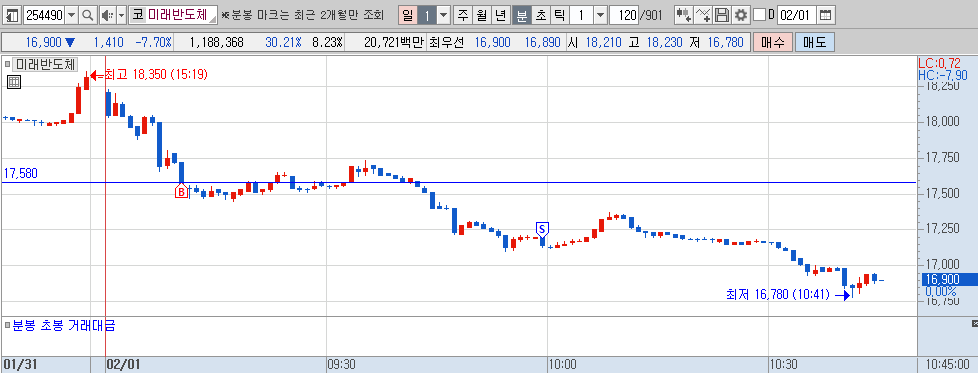Image resolution: width=978 pixels, height=373 pixels.
Task: Click the 16,890 best bid price
Action: point(543,42)
